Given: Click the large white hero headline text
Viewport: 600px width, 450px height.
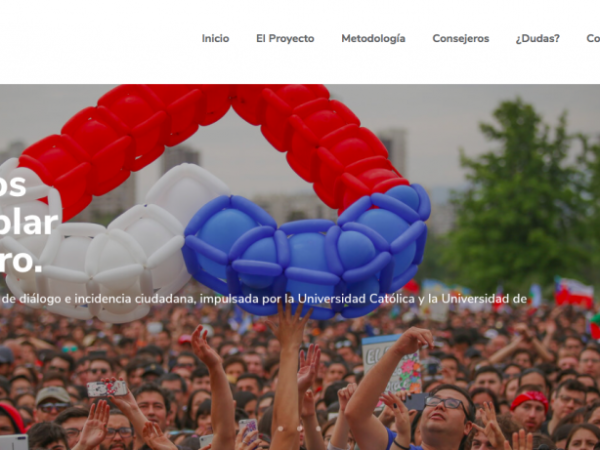Looking at the screenshot, I should pyautogui.click(x=27, y=223).
